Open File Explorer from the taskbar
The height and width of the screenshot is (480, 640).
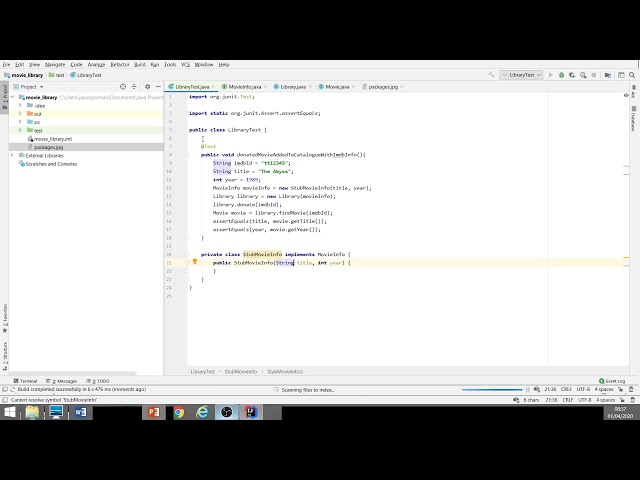pos(32,412)
